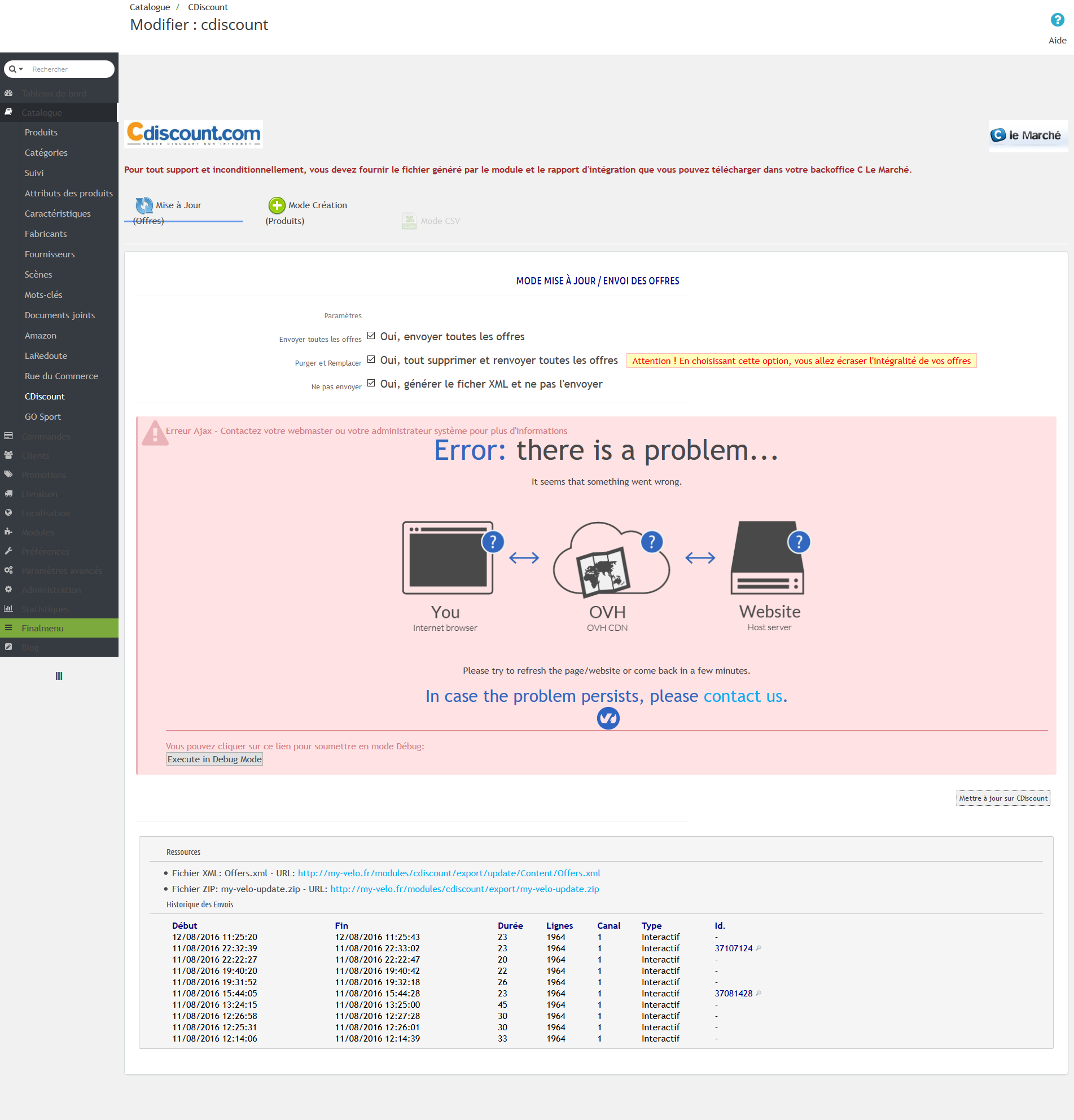Open the Aide help icon
This screenshot has width=1074, height=1120.
pyautogui.click(x=1057, y=20)
